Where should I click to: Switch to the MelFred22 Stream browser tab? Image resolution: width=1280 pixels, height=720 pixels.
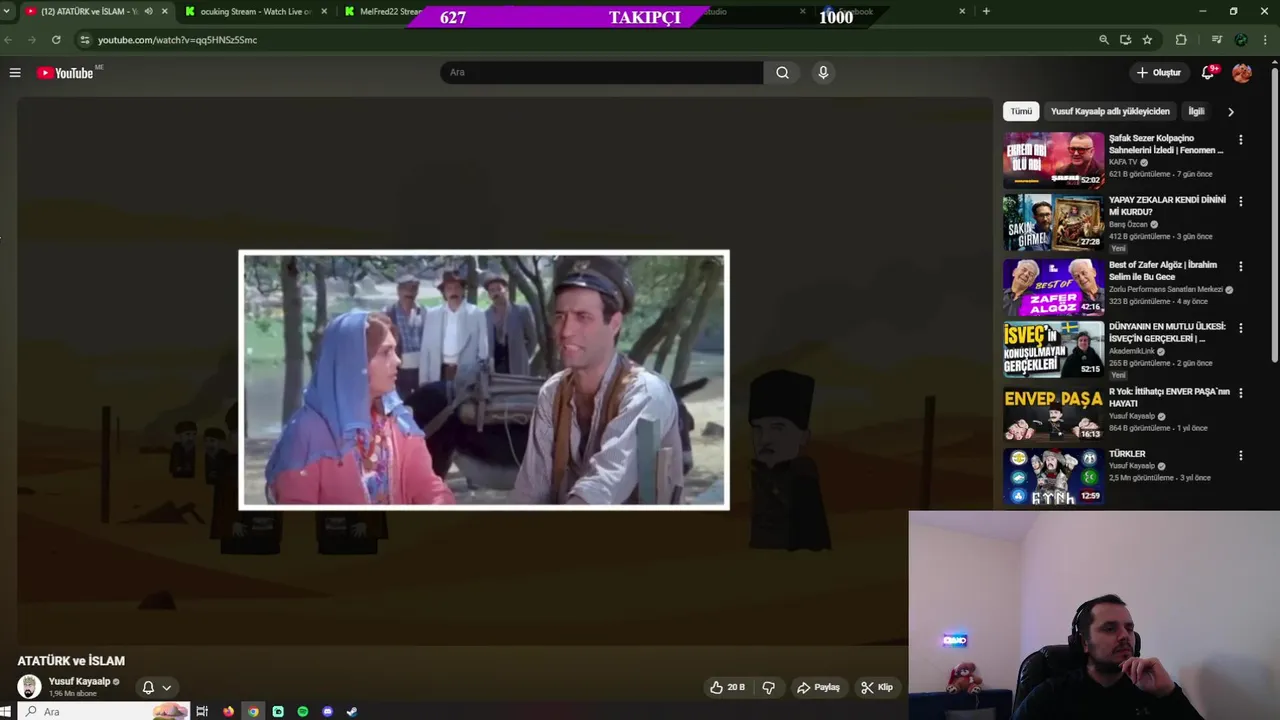coord(385,11)
